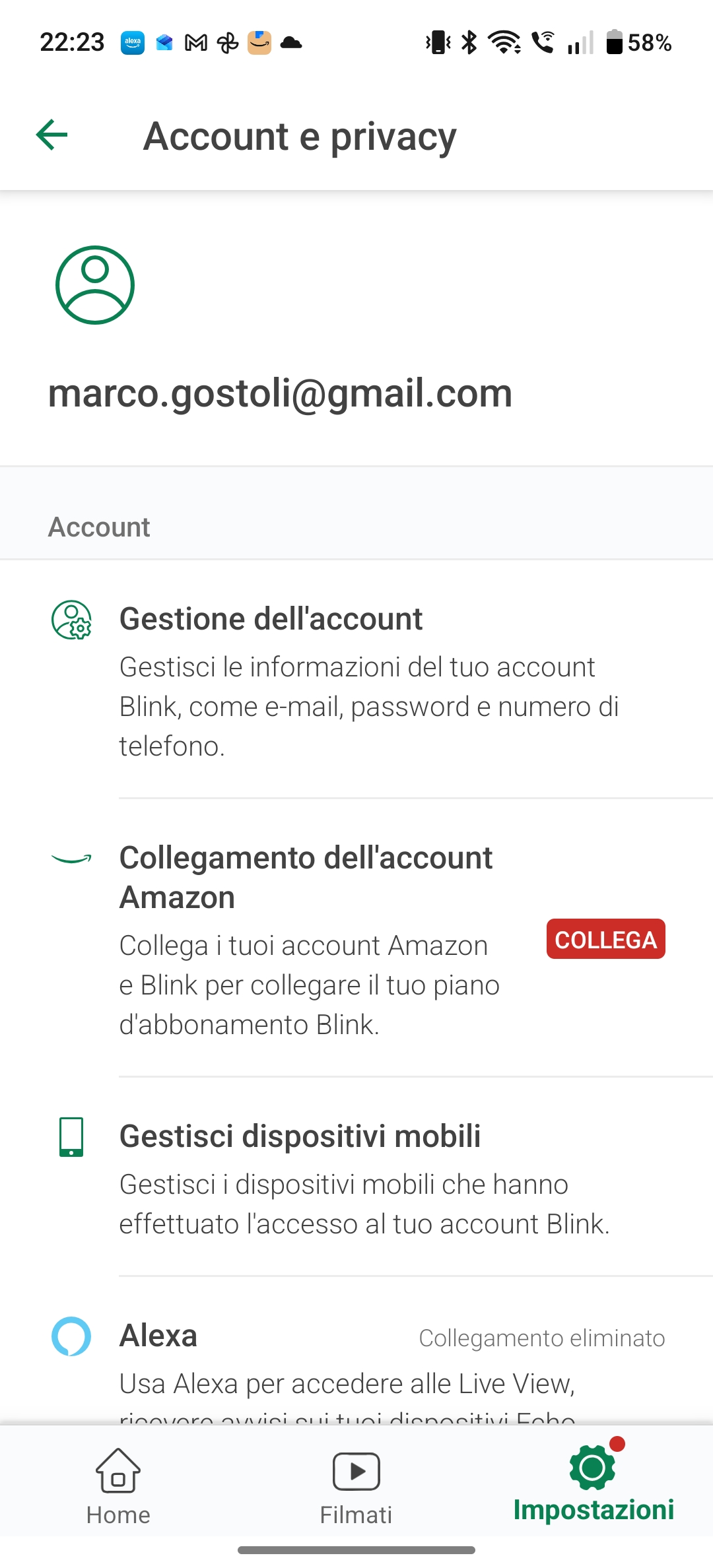
Task: Tap the battery 58% indicator
Action: tap(638, 43)
